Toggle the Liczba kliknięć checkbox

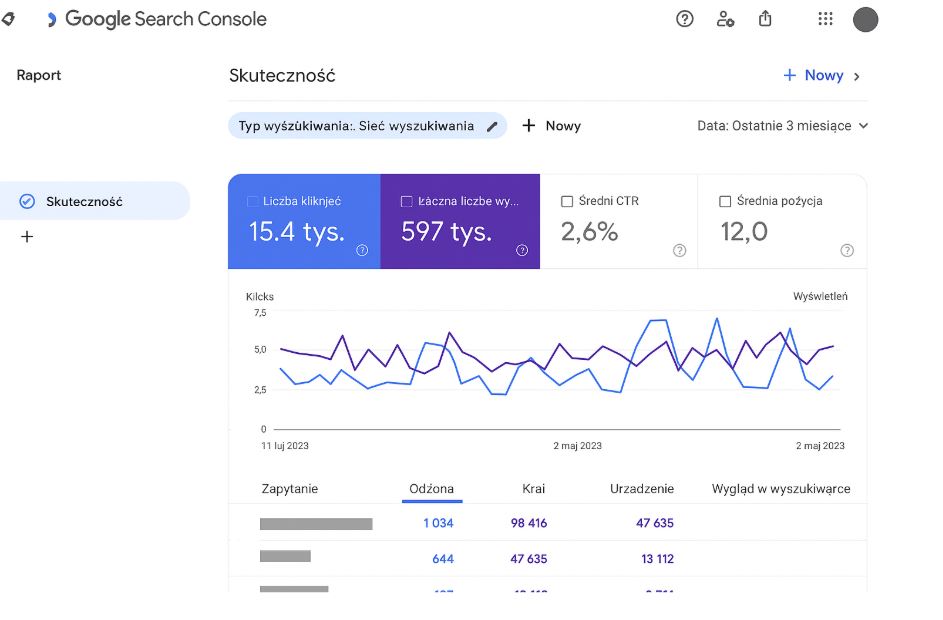point(253,201)
